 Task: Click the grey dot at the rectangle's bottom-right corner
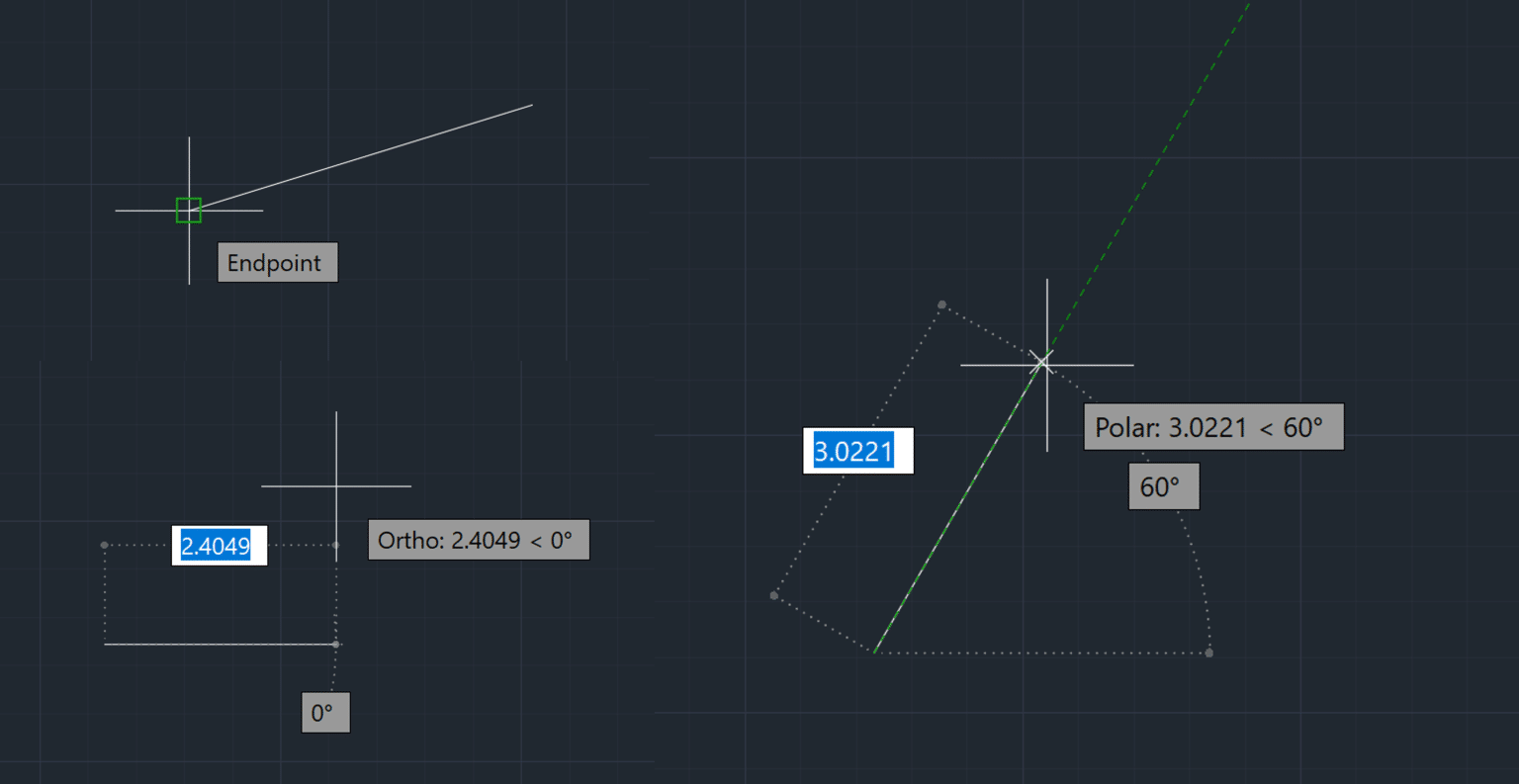point(1209,652)
